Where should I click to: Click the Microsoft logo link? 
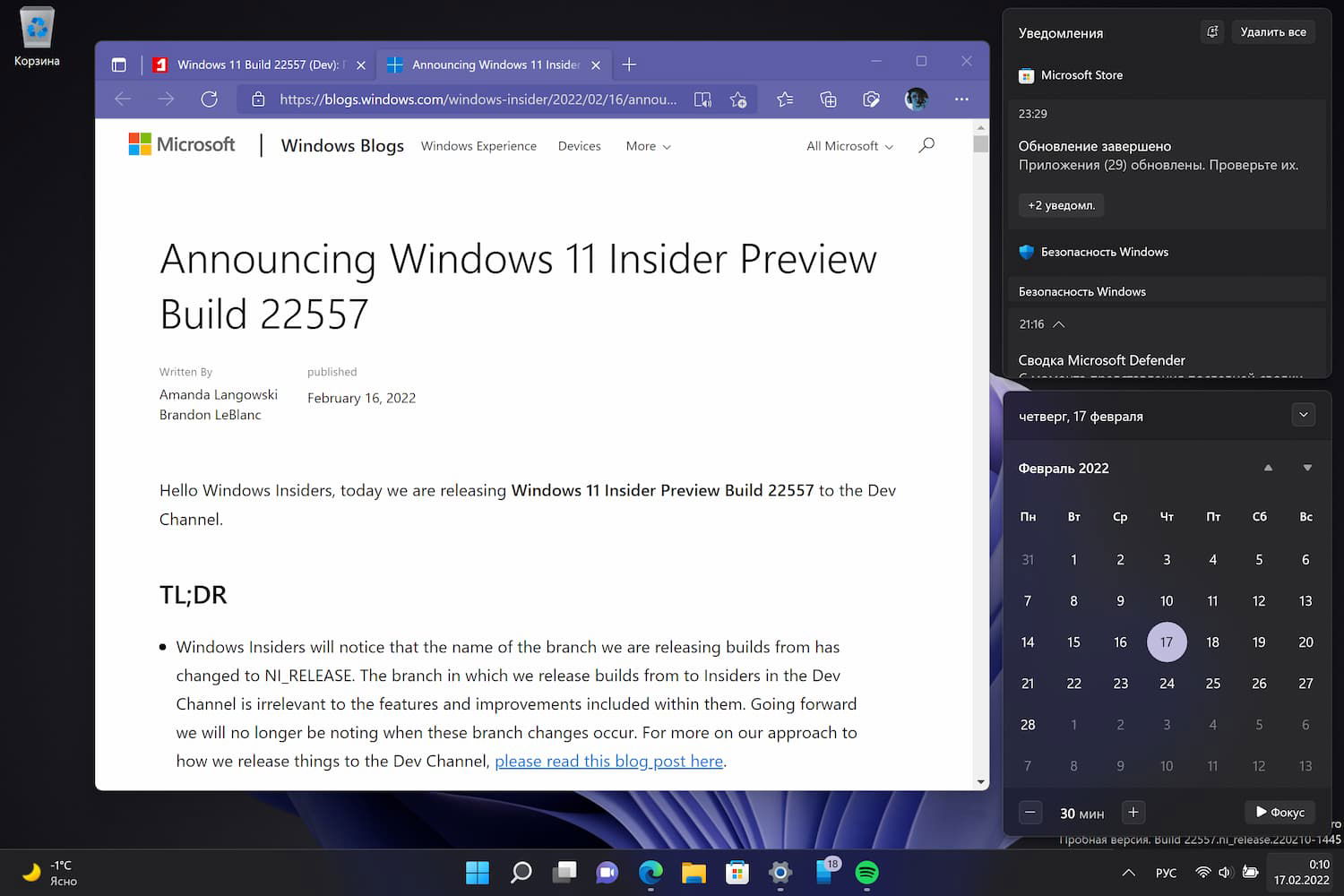tap(182, 144)
